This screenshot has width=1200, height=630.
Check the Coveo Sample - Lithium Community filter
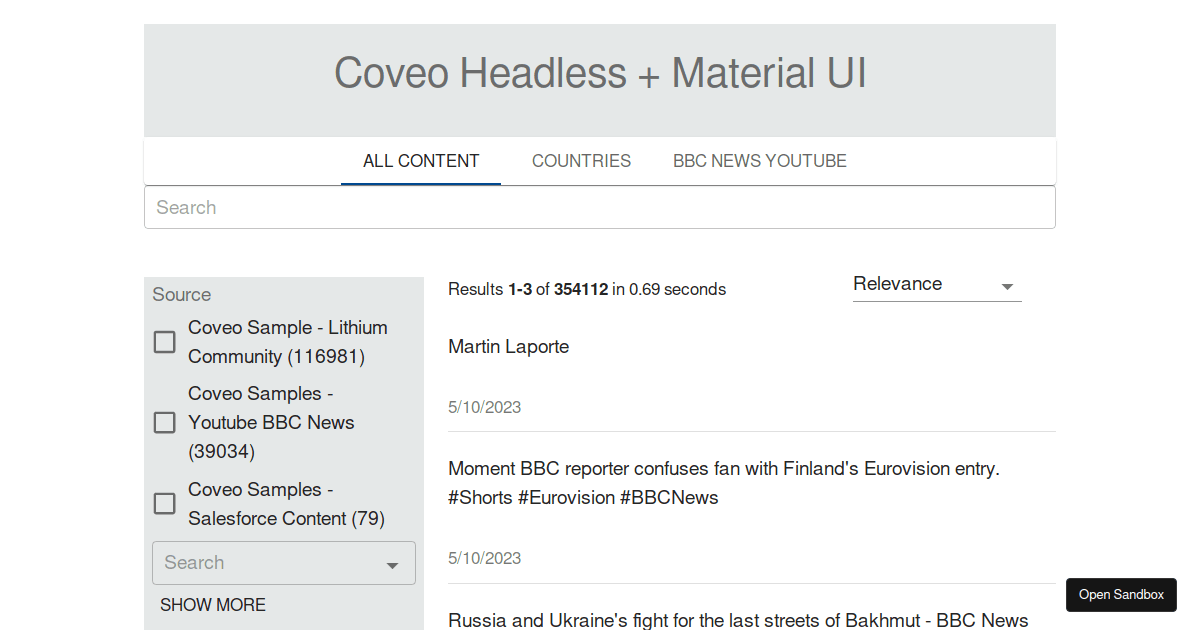(x=164, y=342)
